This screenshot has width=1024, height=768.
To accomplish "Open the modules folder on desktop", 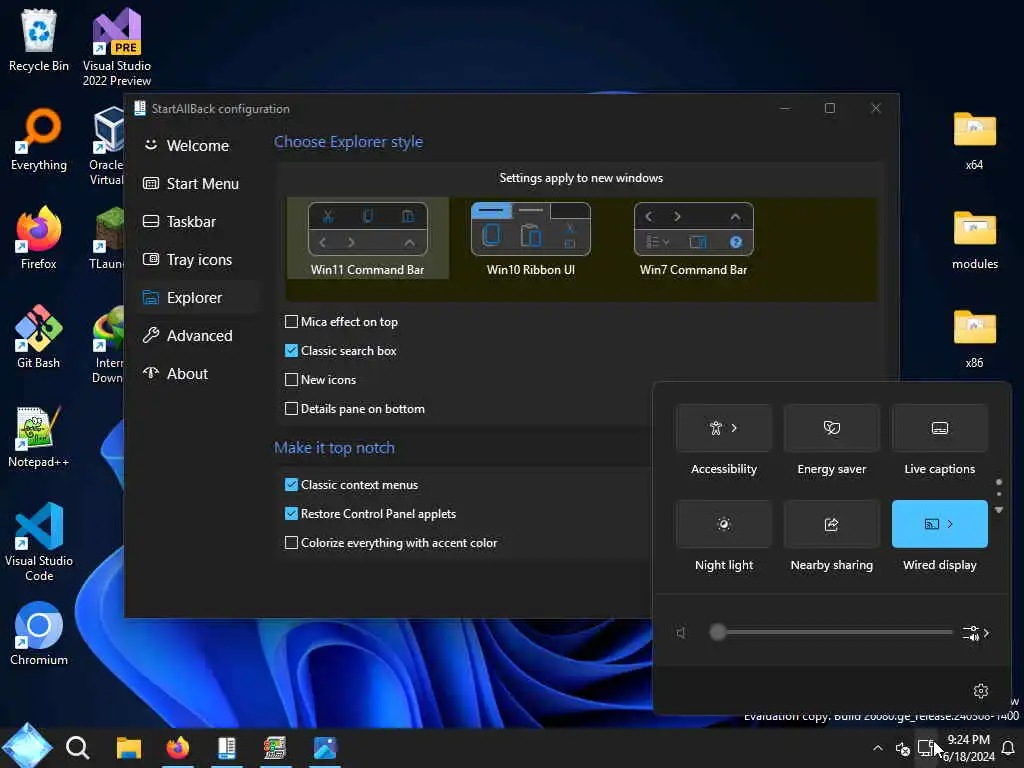I will 974,238.
